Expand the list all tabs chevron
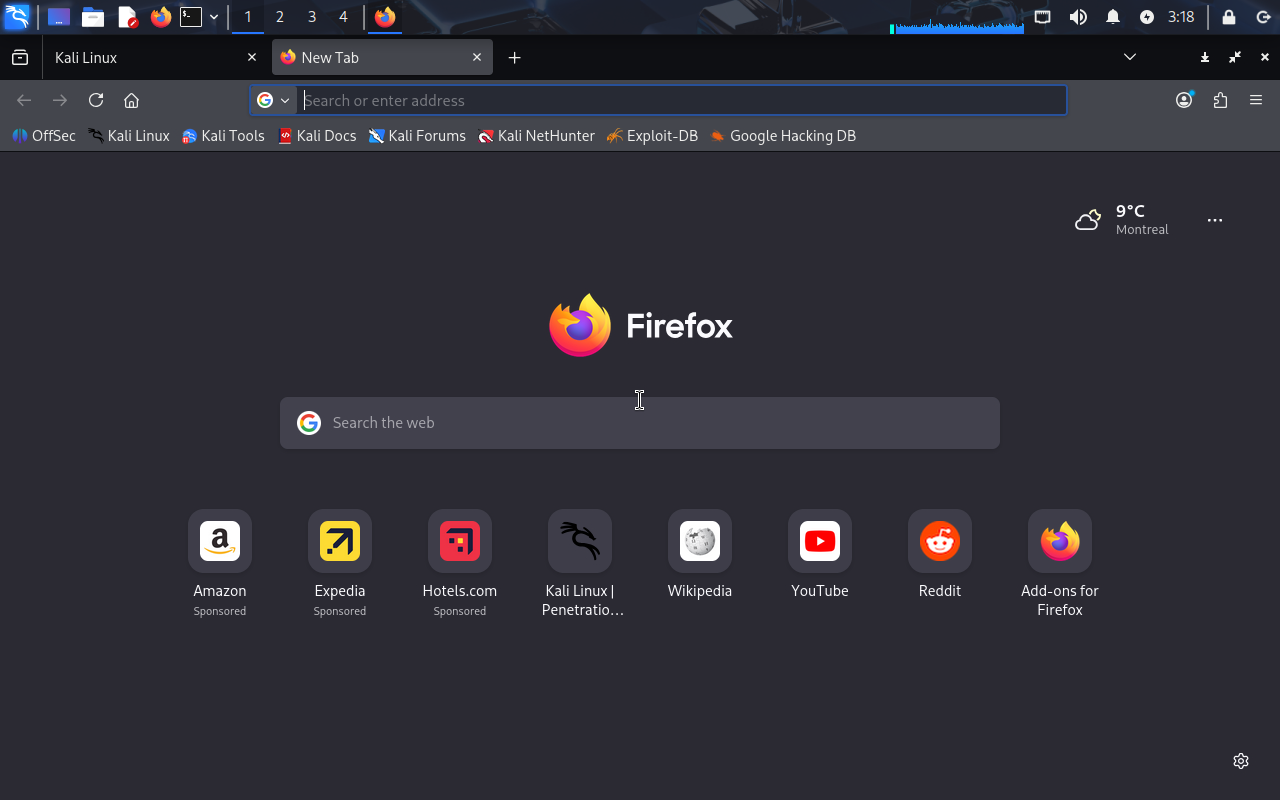This screenshot has width=1280, height=800. 1130,57
